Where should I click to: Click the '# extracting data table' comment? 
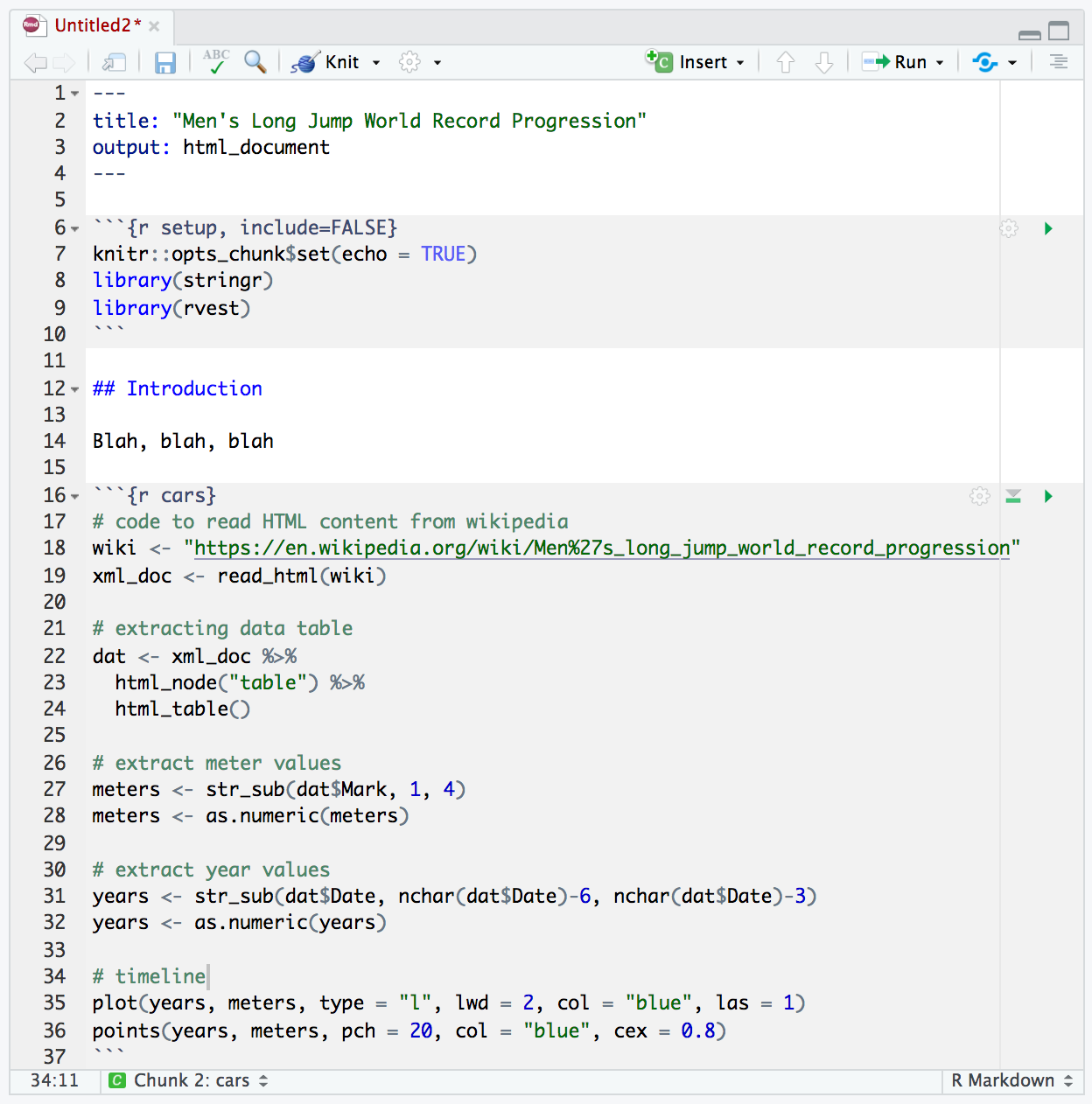coord(222,628)
